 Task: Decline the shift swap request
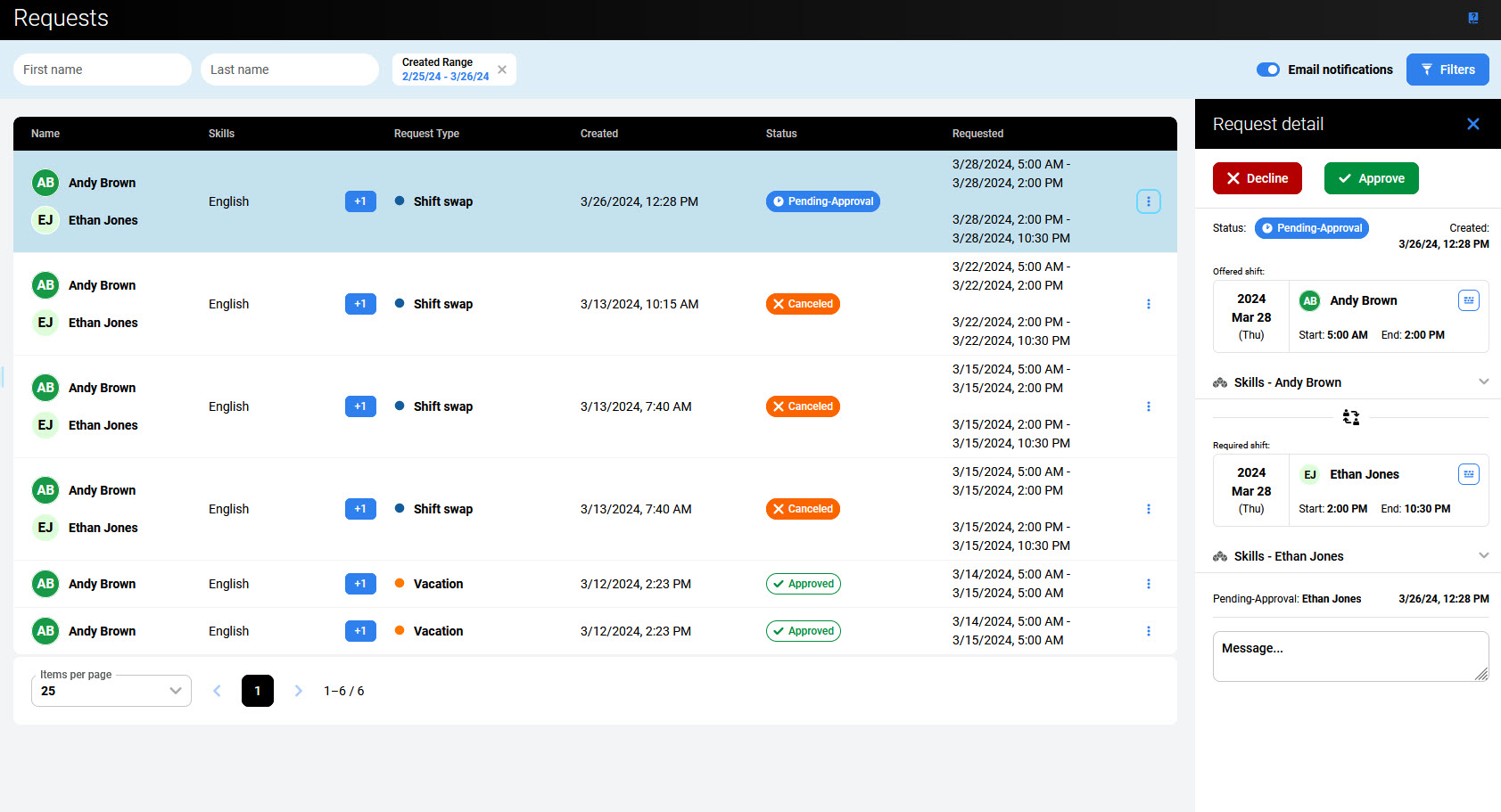click(x=1258, y=178)
